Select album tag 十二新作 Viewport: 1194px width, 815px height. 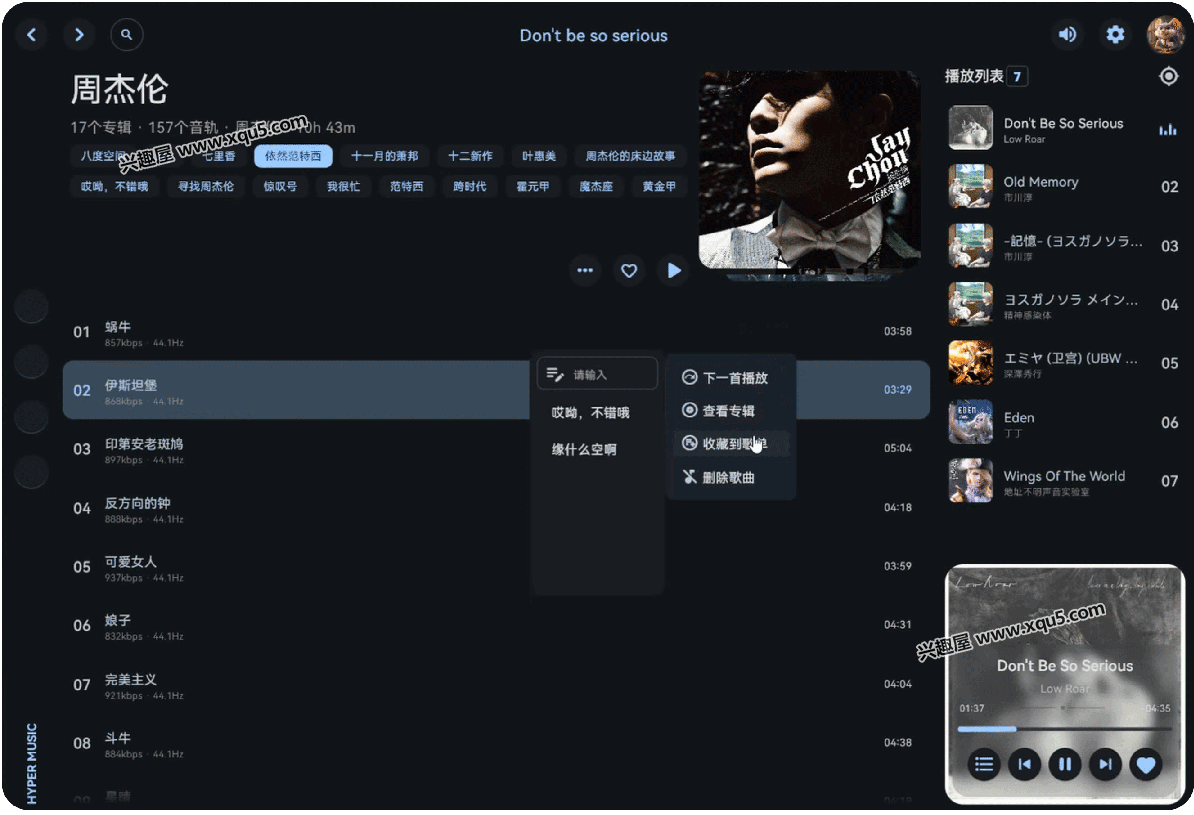[x=470, y=156]
